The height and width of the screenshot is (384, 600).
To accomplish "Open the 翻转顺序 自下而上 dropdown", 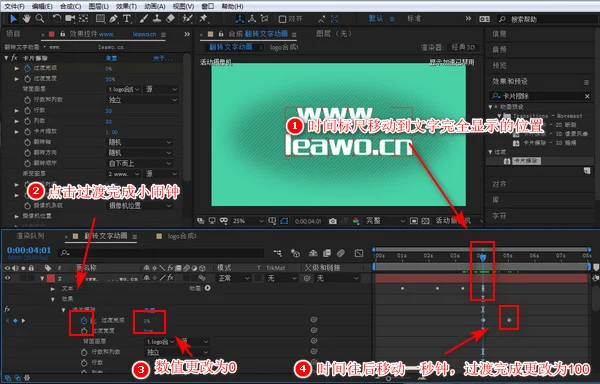I will pyautogui.click(x=139, y=163).
